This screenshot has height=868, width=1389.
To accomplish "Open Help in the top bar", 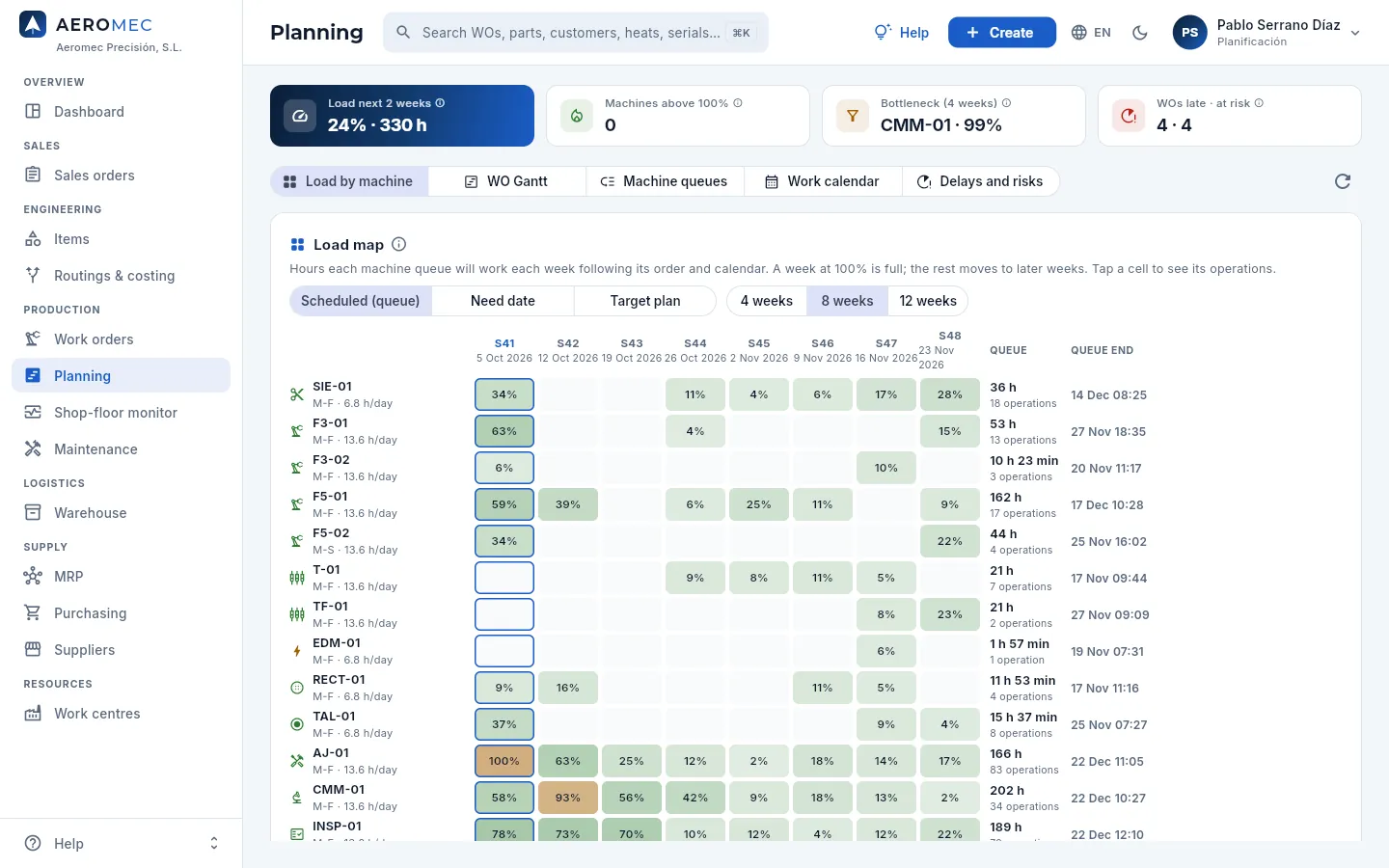I will pyautogui.click(x=901, y=33).
